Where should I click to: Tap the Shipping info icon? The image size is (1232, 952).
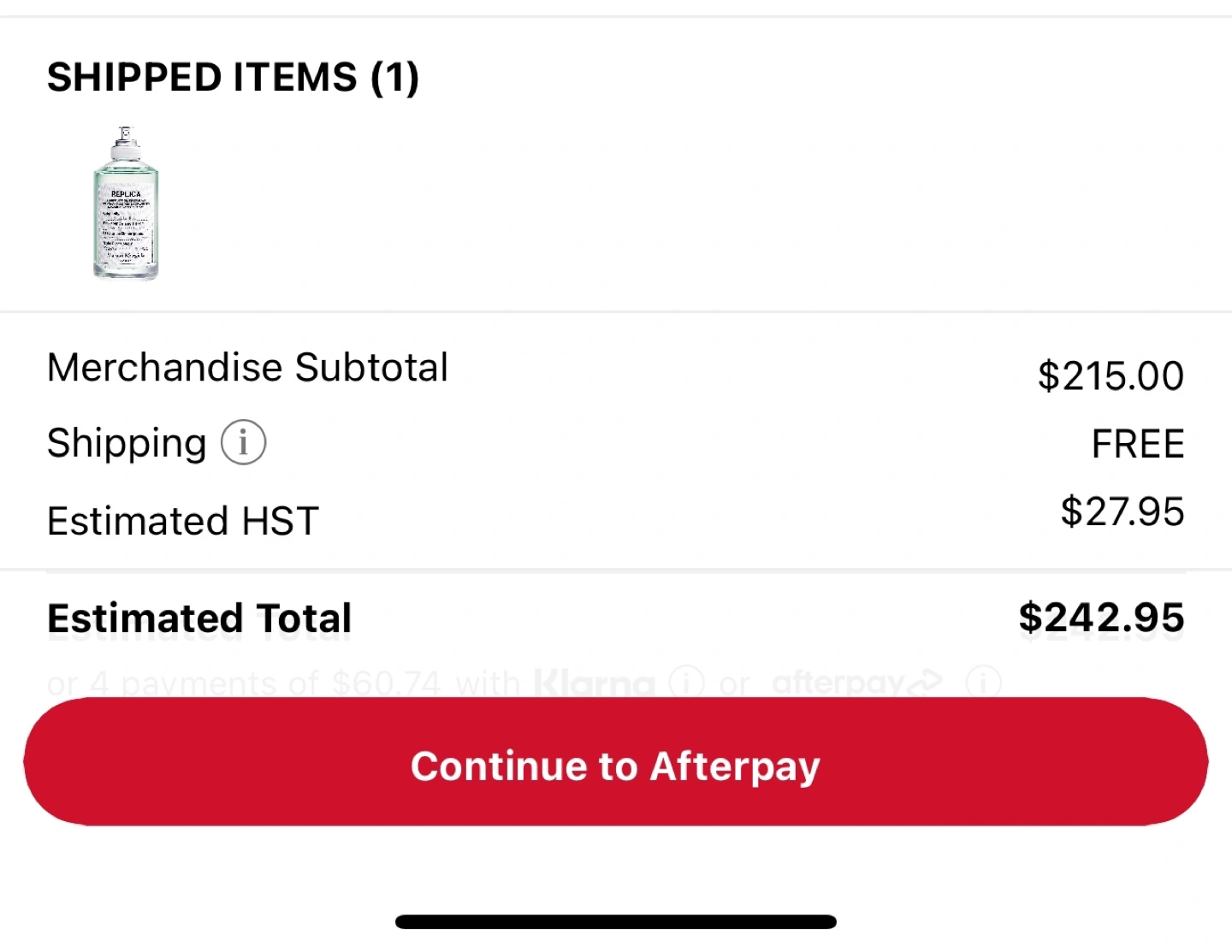(x=244, y=443)
